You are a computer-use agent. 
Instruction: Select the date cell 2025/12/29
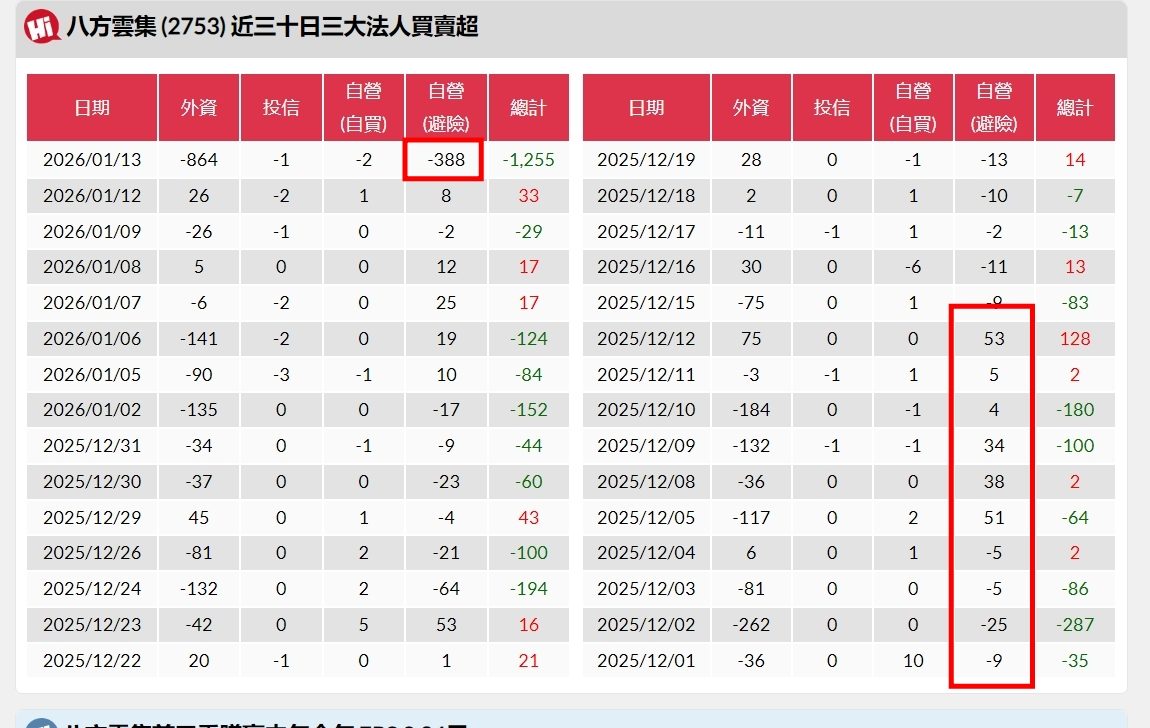(92, 518)
